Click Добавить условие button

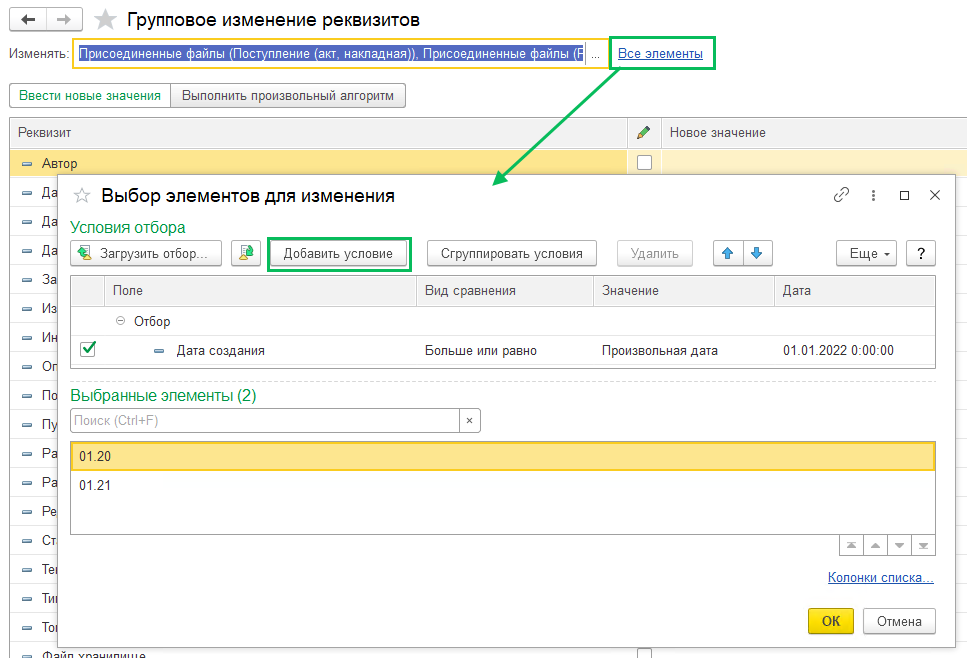(338, 253)
